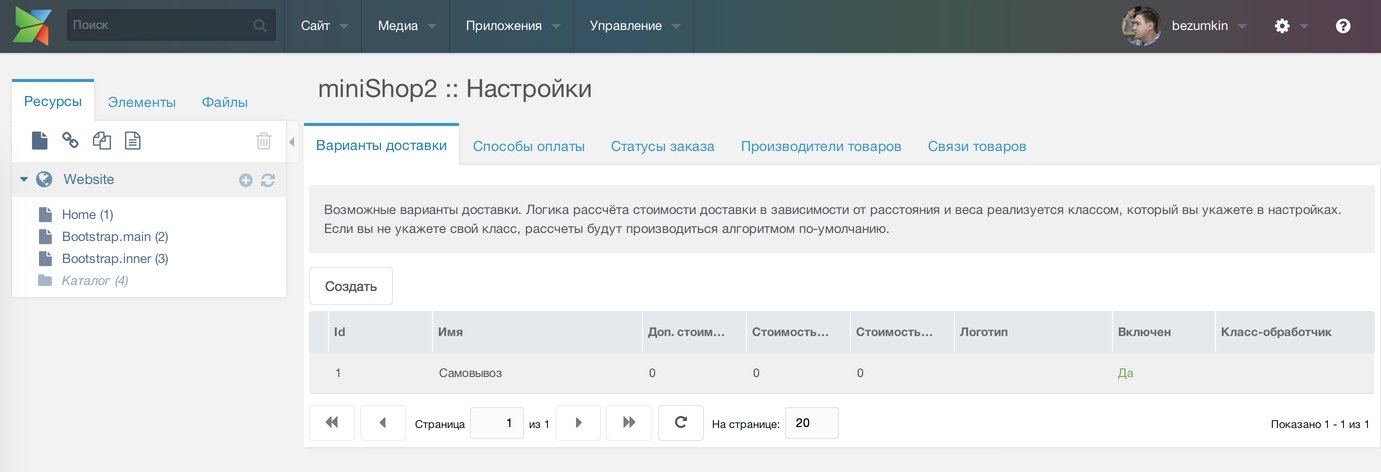1381x472 pixels.
Task: Go to previous page button
Action: click(382, 423)
